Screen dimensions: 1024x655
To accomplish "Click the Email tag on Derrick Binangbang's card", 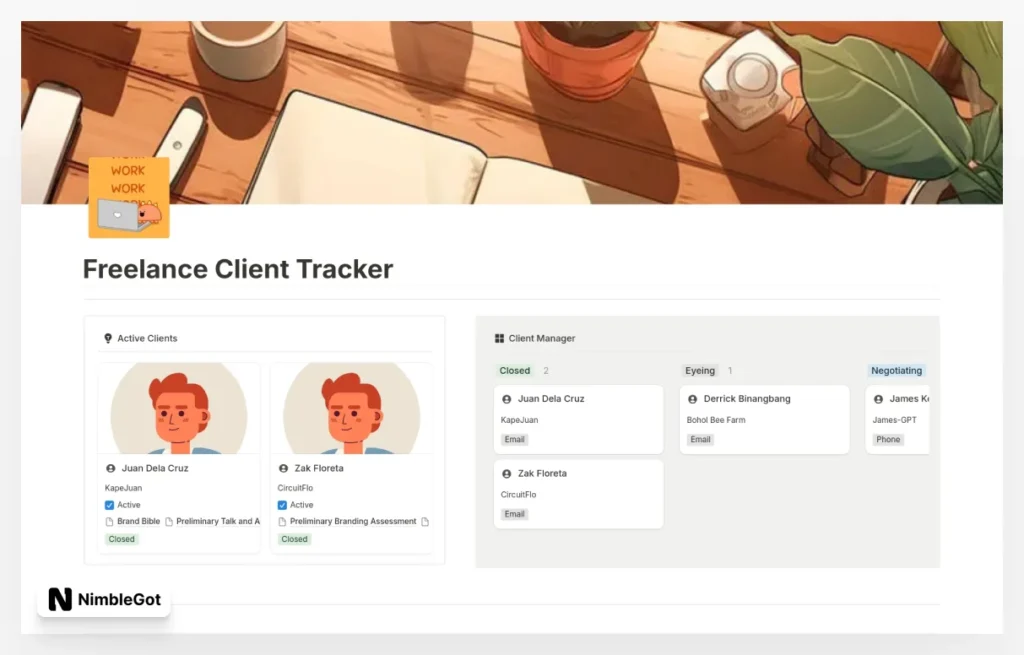I will (x=699, y=439).
